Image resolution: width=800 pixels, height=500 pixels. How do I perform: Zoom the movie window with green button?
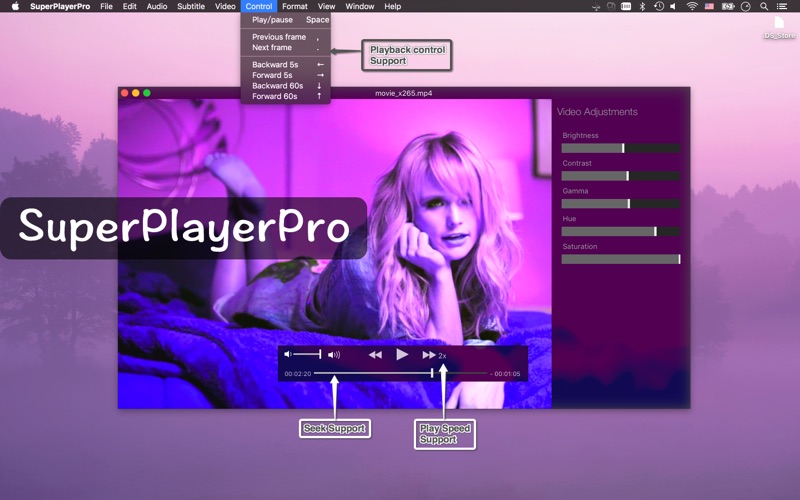[147, 93]
